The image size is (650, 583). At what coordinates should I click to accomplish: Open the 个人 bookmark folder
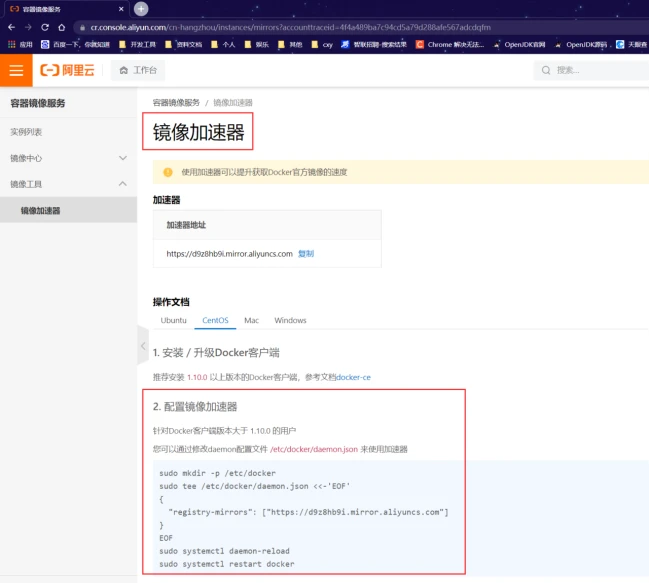click(x=223, y=44)
